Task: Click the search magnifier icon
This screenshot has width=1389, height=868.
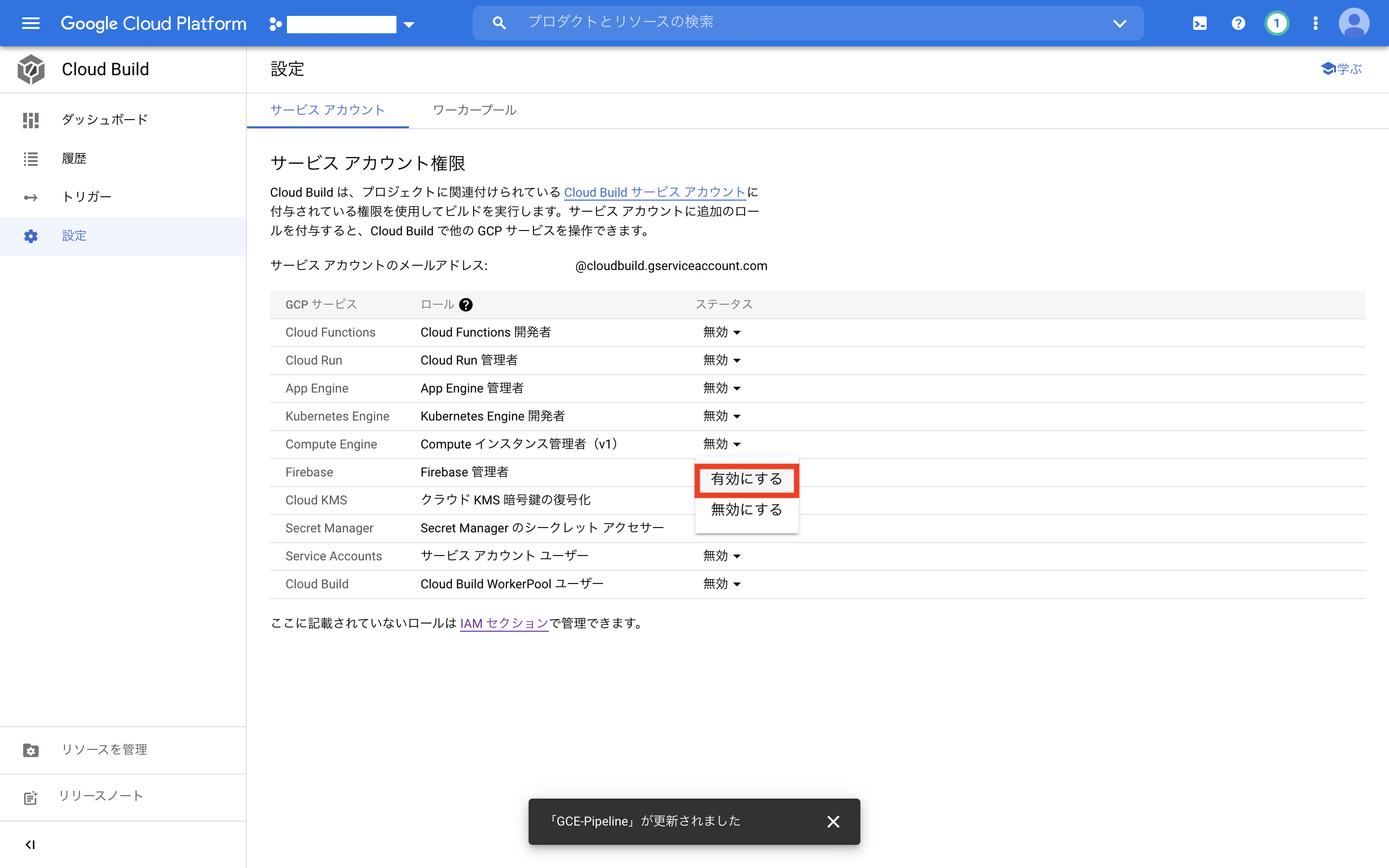Action: click(x=499, y=23)
